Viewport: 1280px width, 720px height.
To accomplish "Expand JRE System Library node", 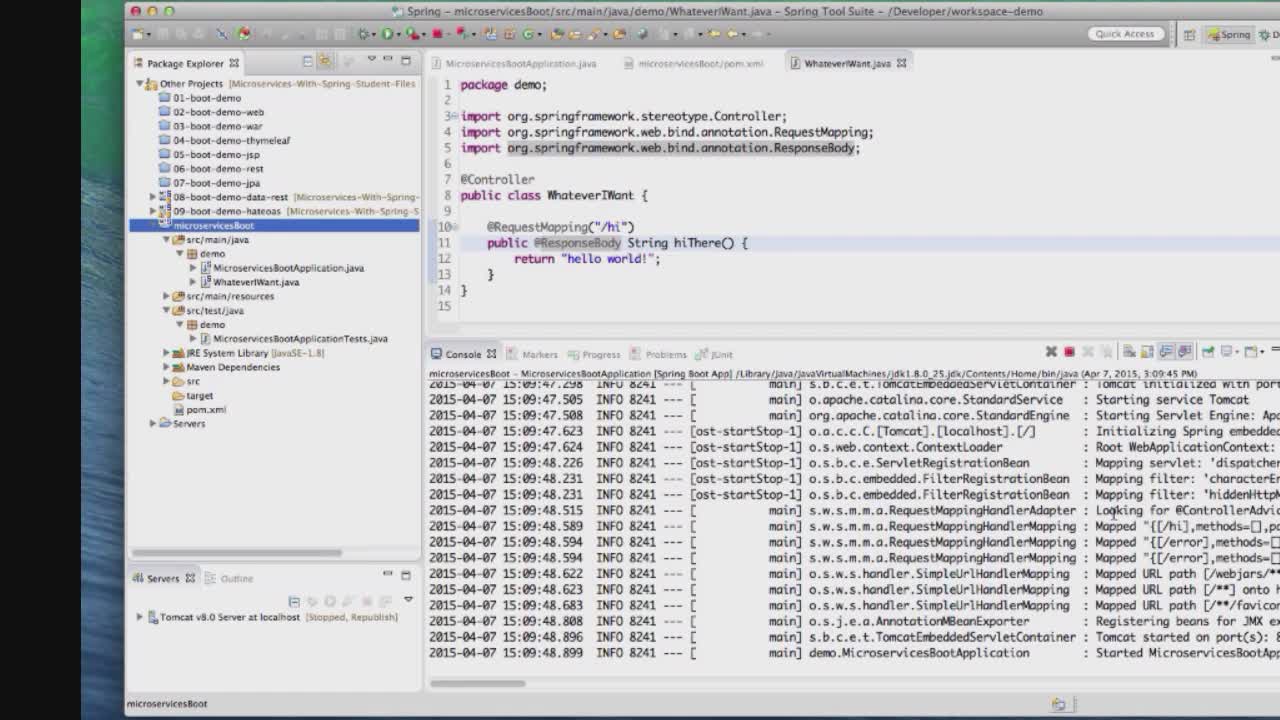I will click(x=166, y=353).
